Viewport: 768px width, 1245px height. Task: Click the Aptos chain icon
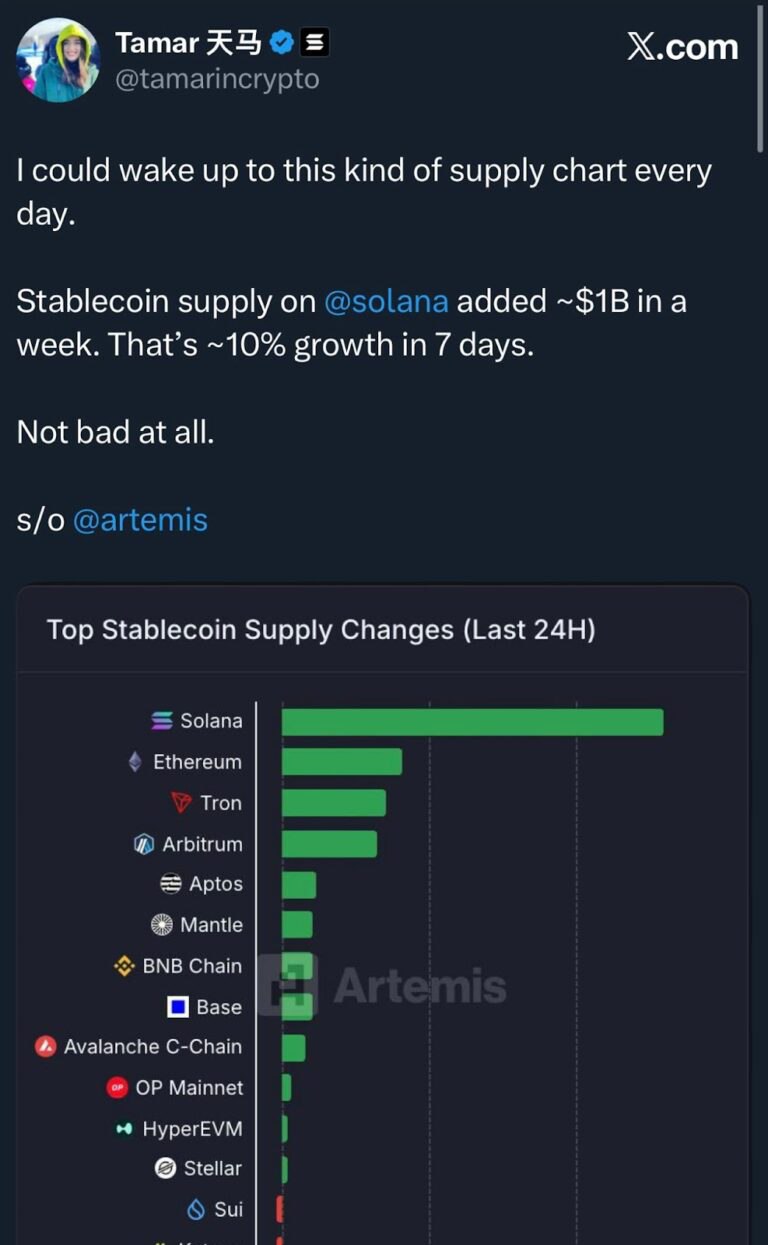click(171, 884)
